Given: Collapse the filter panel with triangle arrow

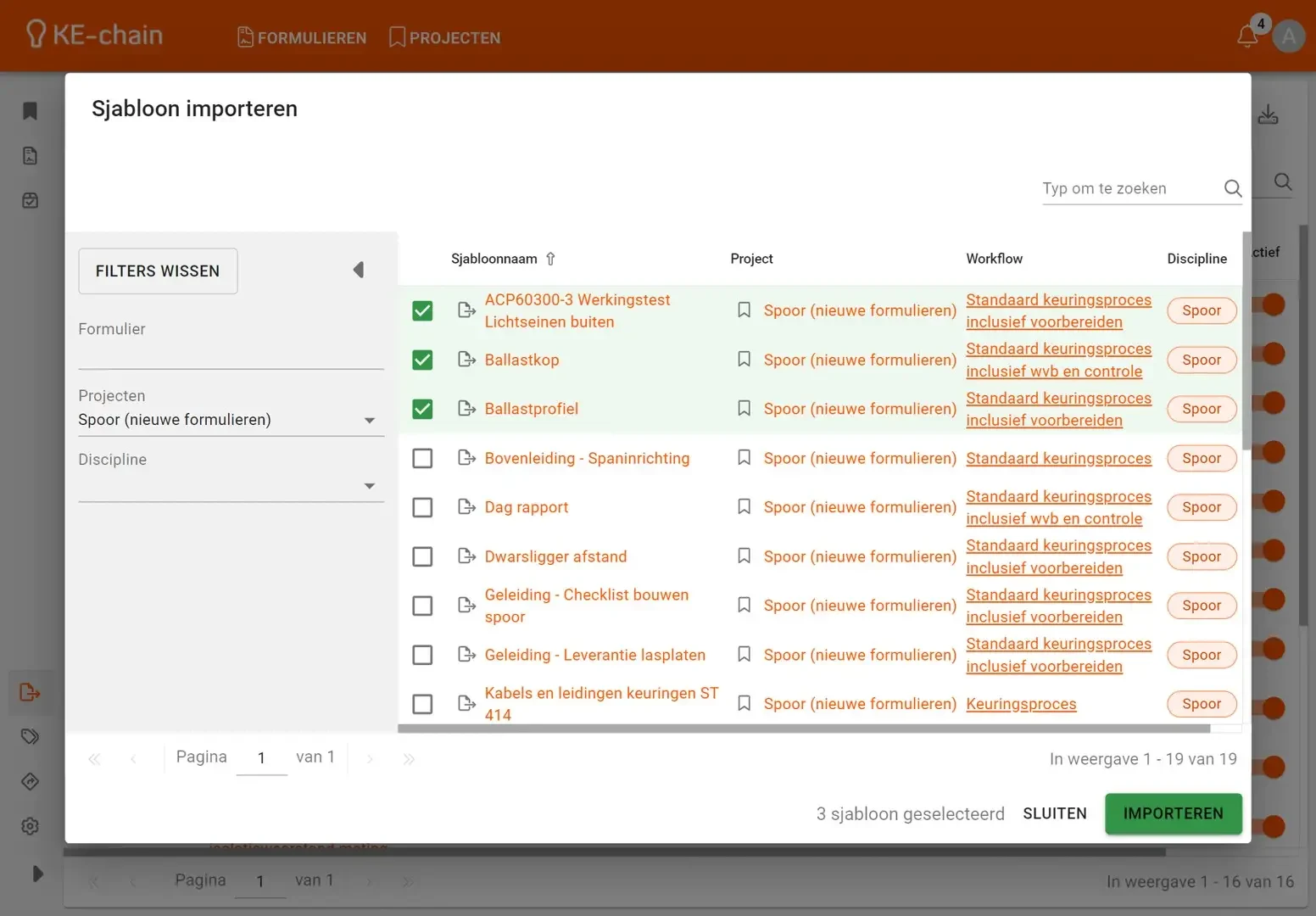Looking at the screenshot, I should (359, 271).
